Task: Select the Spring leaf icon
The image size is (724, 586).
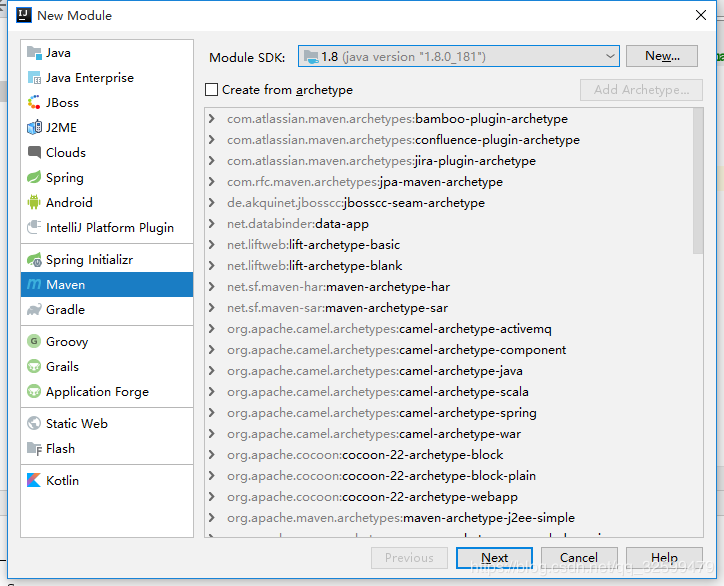Action: click(34, 178)
